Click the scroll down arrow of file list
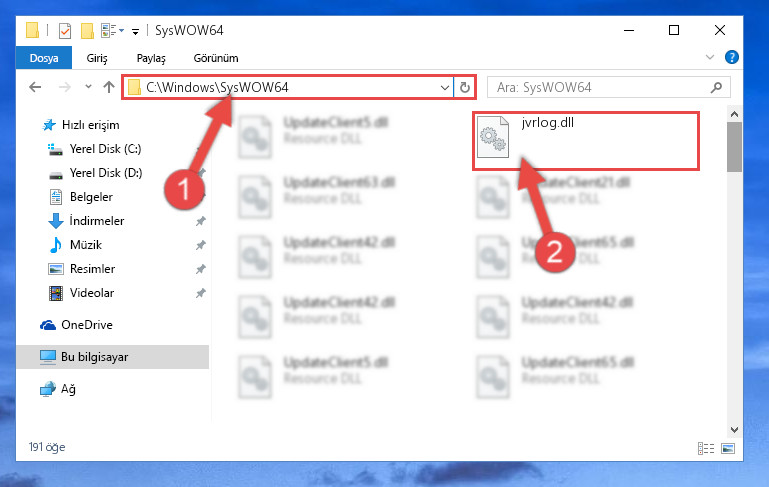The width and height of the screenshot is (769, 487). 734,430
